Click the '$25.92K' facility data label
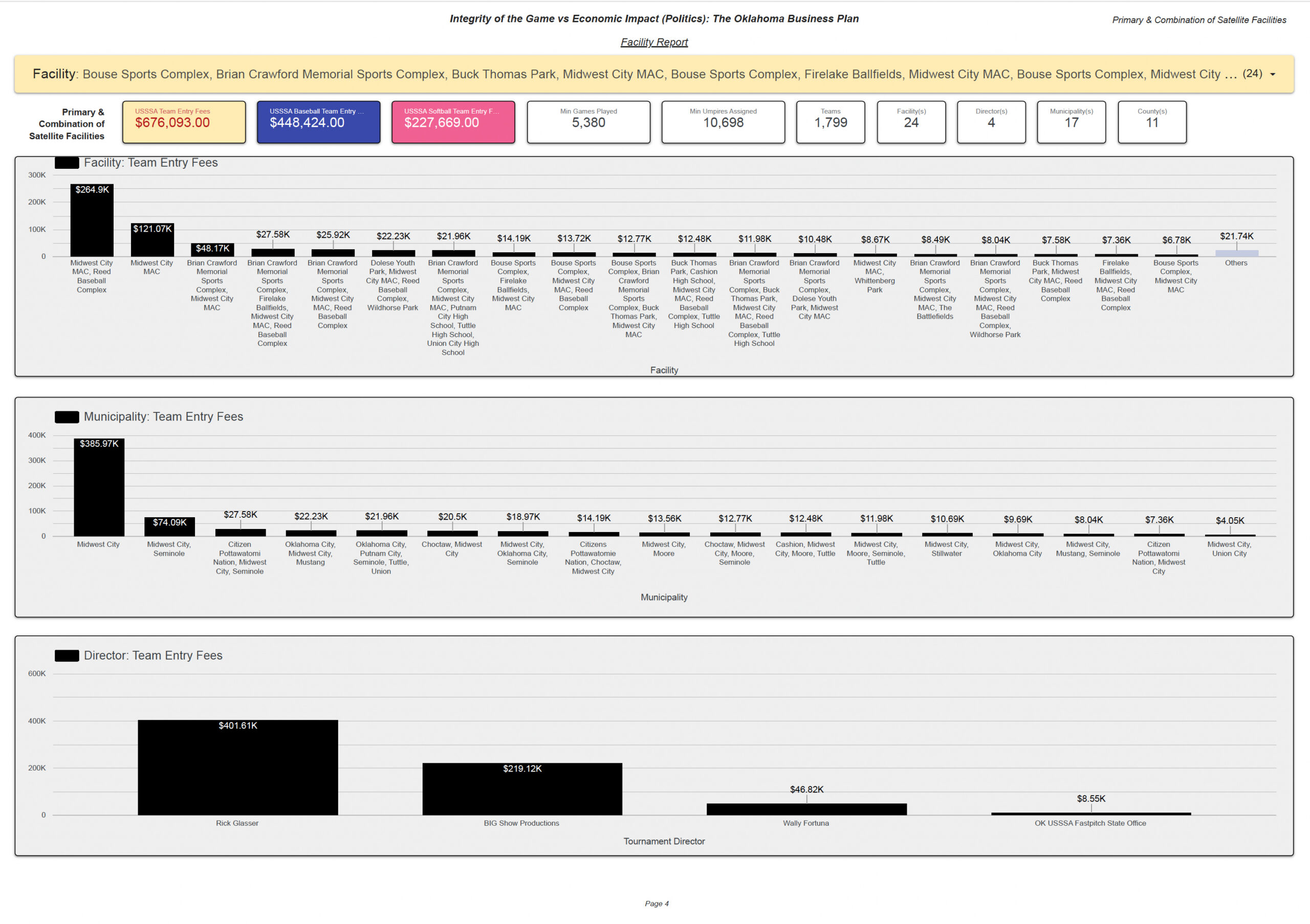Image resolution: width=1310 pixels, height=924 pixels. [333, 235]
